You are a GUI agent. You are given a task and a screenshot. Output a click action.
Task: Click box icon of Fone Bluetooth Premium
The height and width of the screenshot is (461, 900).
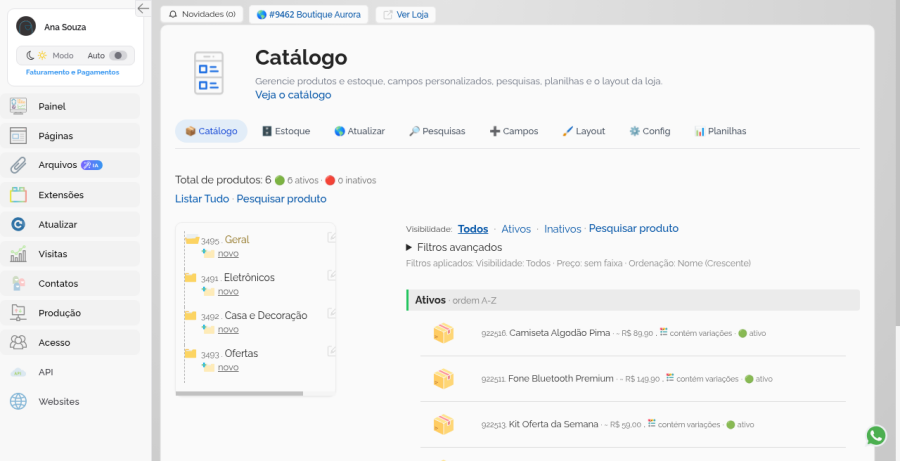pyautogui.click(x=444, y=379)
